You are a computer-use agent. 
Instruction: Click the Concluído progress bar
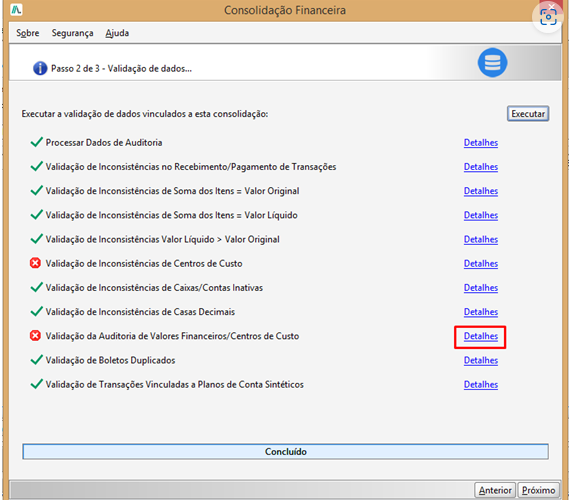pos(285,451)
